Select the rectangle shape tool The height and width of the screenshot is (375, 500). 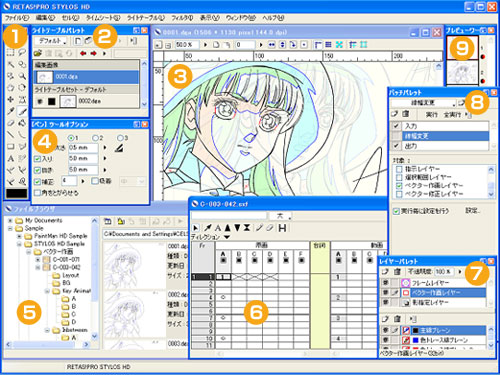tap(11, 146)
